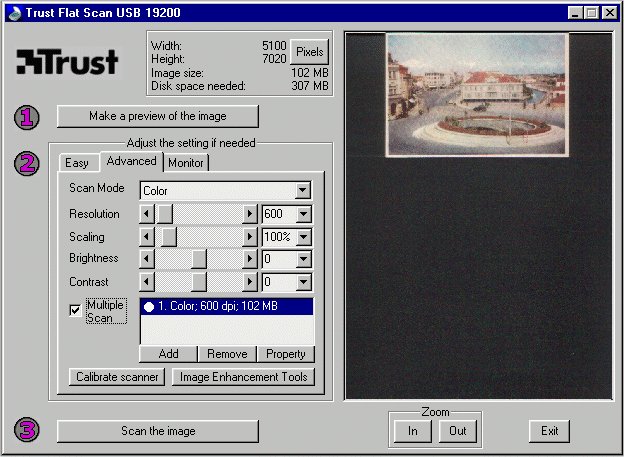Switch to the Easy tab
624x457 pixels.
point(78,163)
